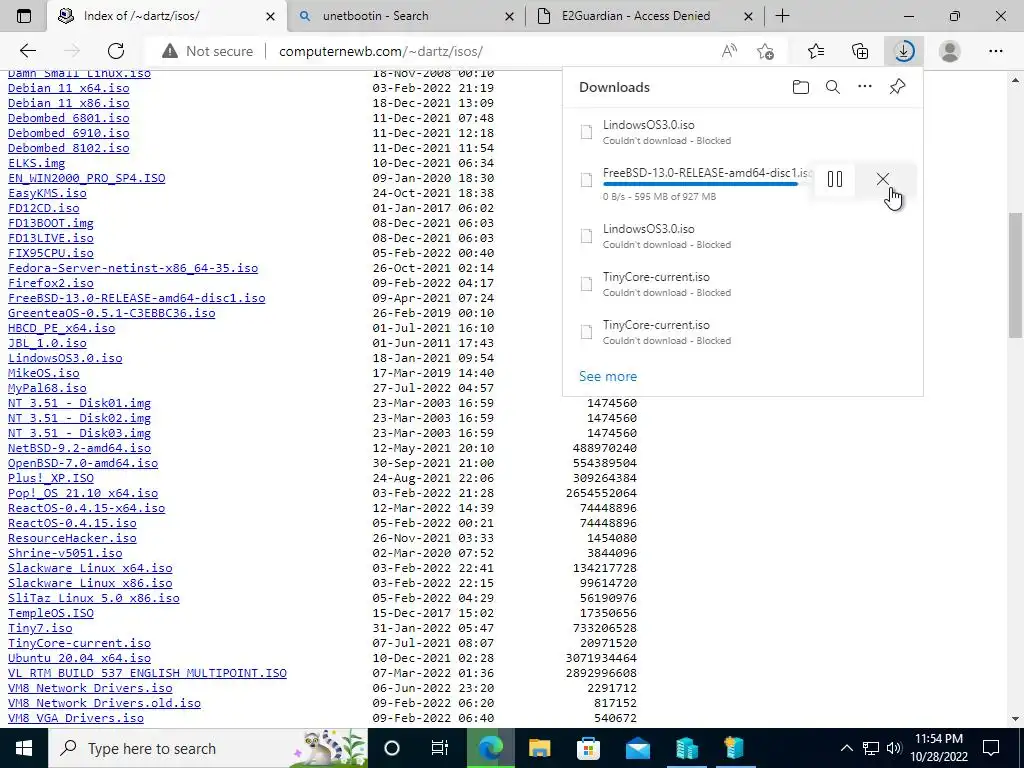This screenshot has height=768, width=1024.
Task: Go back using the browser back arrow
Action: tap(27, 51)
